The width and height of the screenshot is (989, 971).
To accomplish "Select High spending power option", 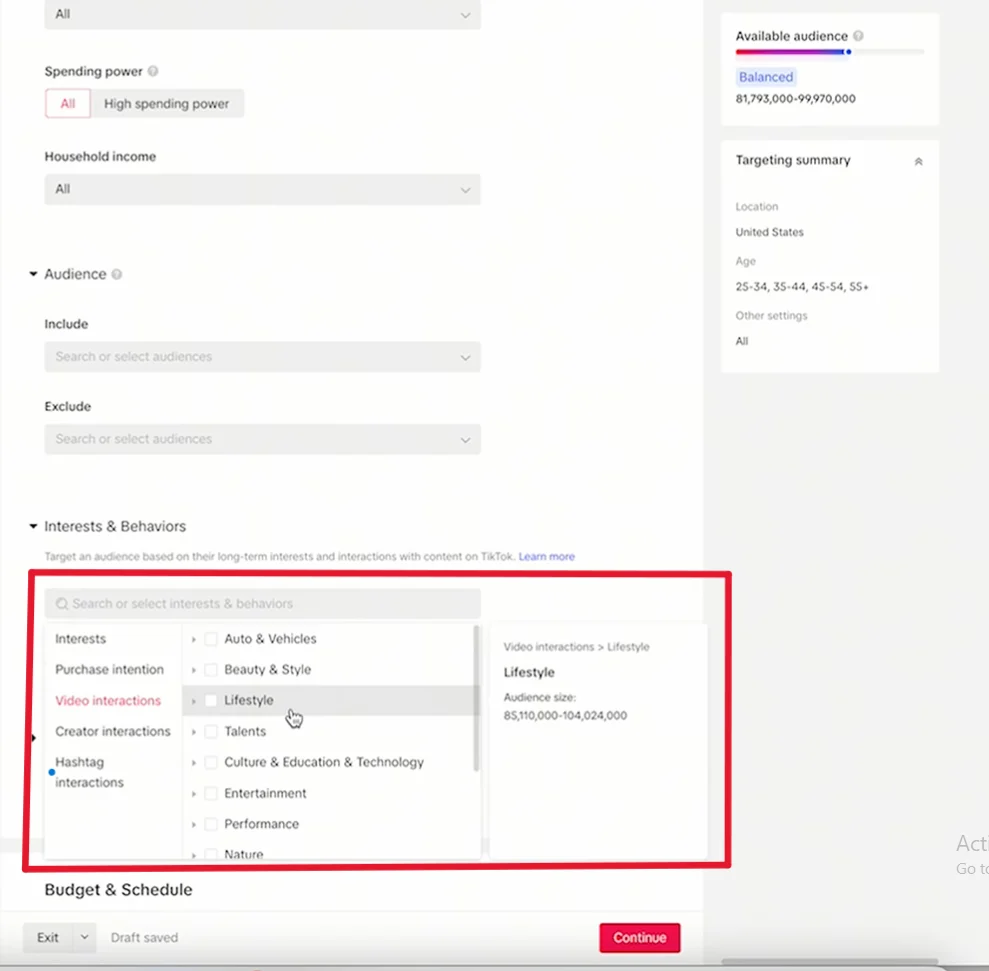I will [167, 103].
